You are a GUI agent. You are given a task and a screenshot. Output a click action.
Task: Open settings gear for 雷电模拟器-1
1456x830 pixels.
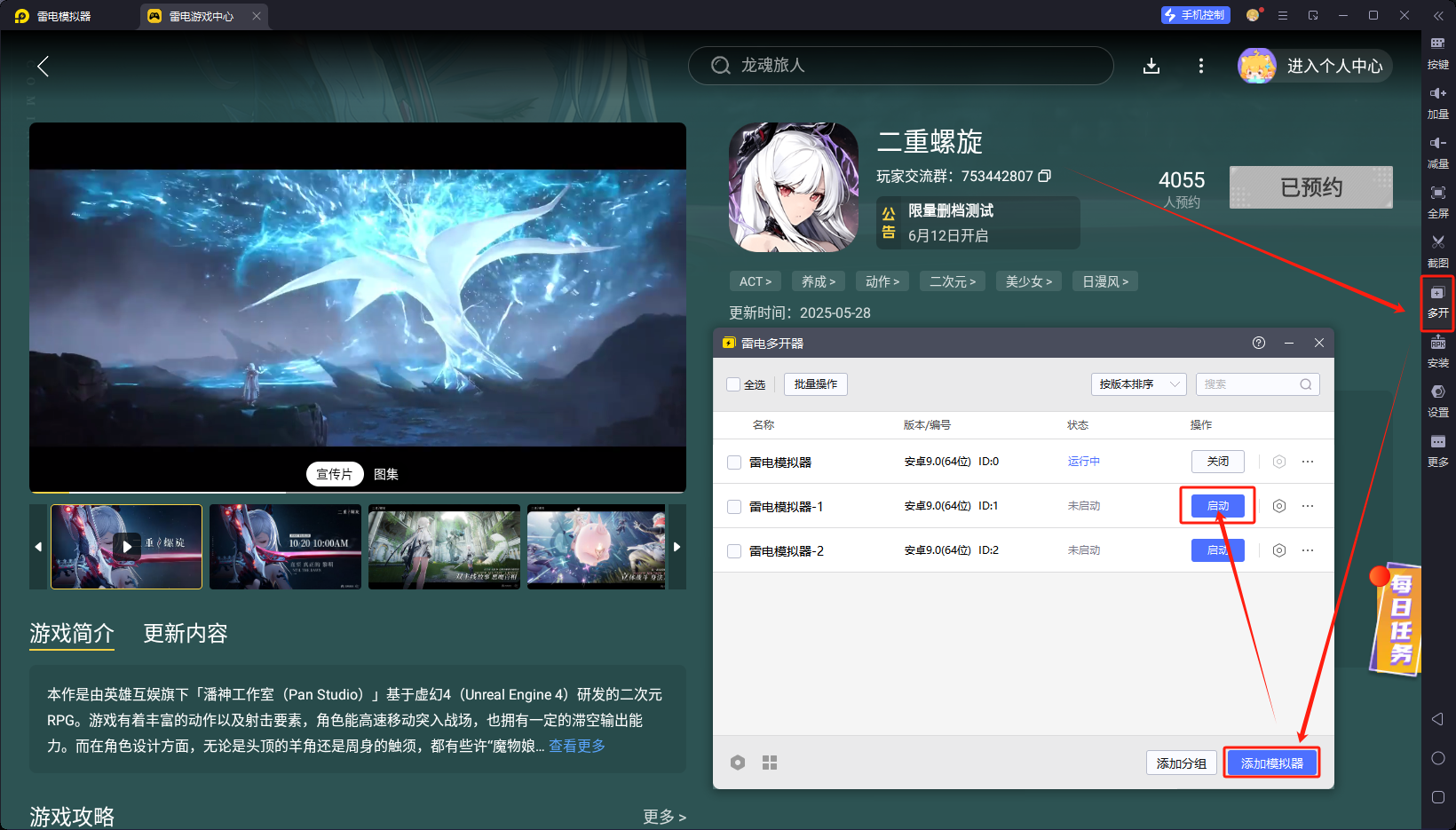(1279, 506)
